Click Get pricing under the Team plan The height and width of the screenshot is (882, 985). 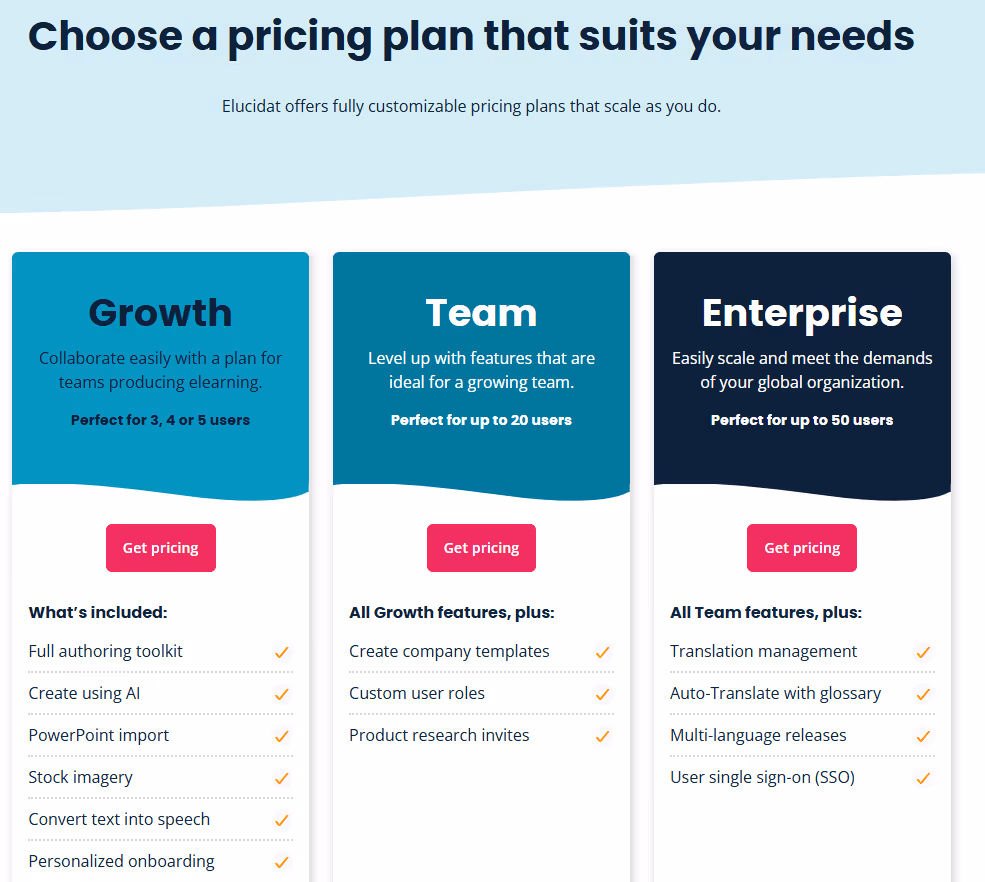[x=481, y=547]
